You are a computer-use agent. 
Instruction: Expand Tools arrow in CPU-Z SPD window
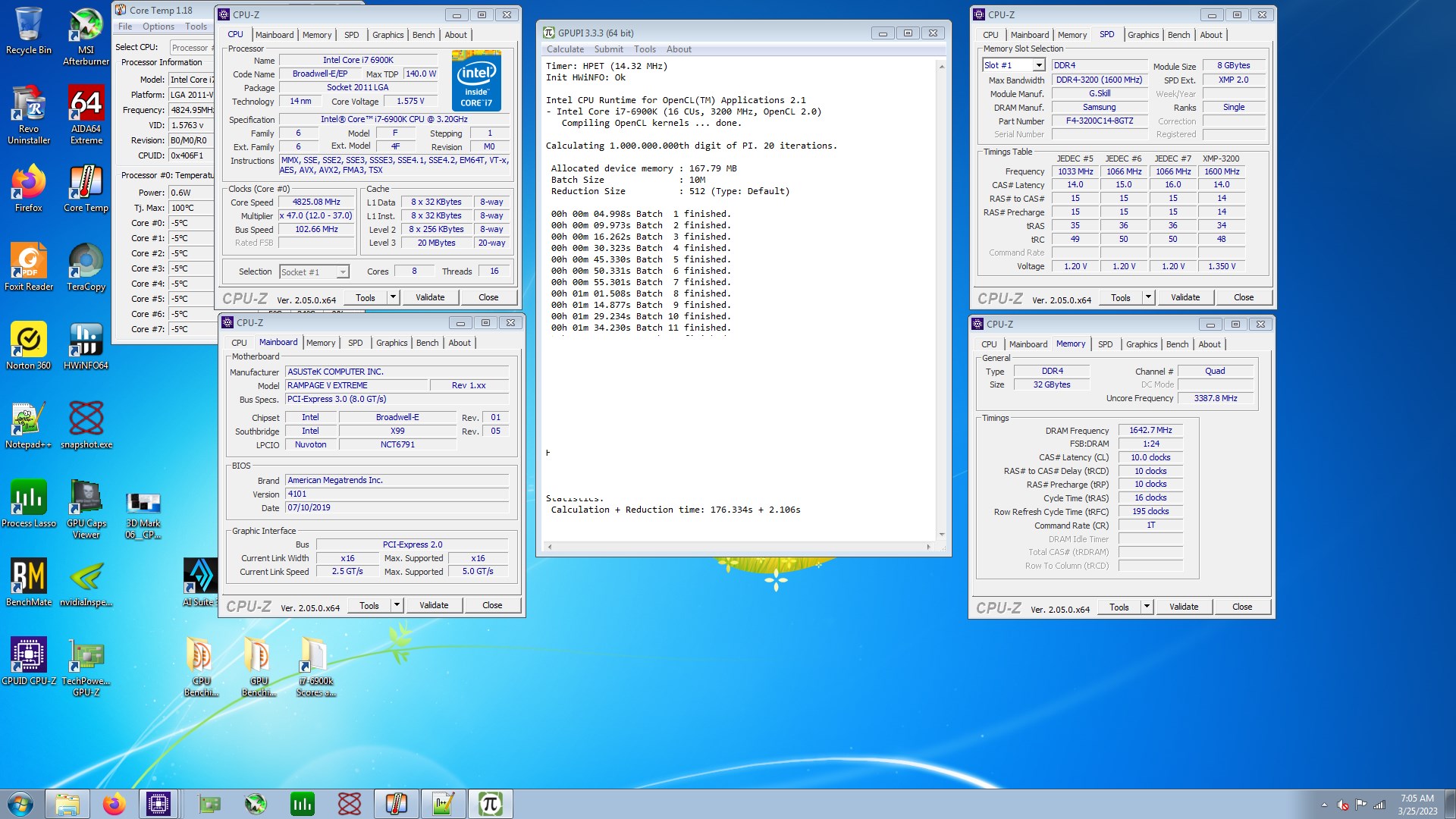tap(1148, 297)
